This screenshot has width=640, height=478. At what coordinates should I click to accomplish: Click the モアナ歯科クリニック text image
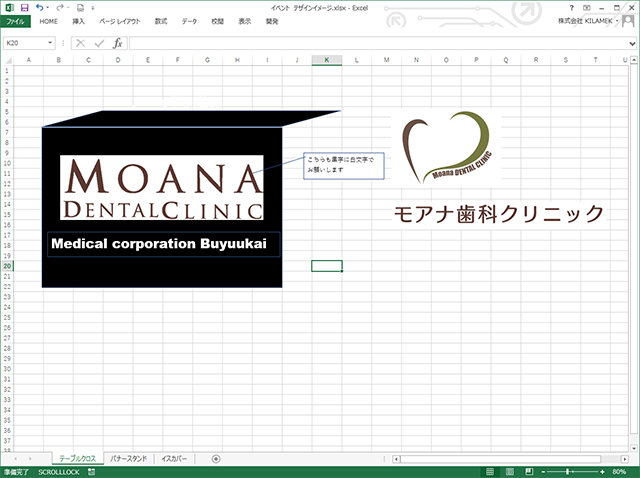coord(499,213)
